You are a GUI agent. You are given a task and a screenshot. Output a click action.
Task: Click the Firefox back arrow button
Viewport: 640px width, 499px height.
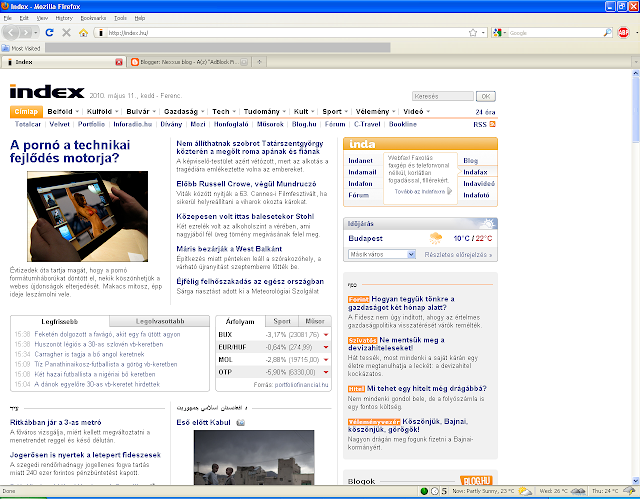tap(11, 33)
